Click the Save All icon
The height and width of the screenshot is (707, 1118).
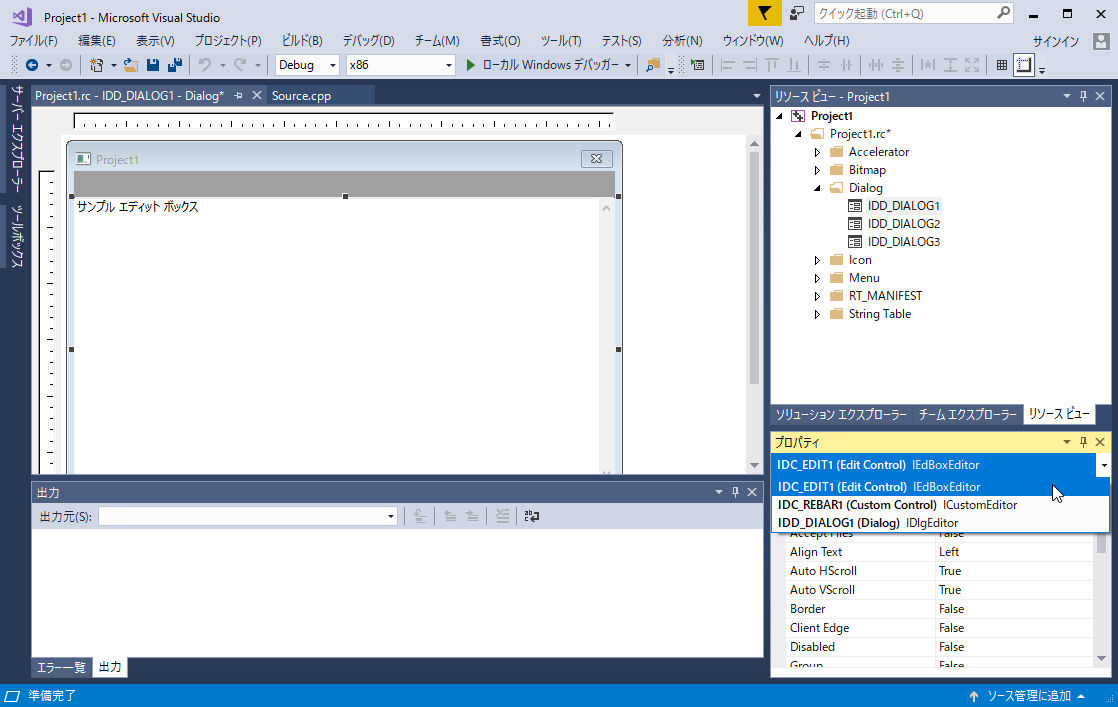[x=175, y=65]
